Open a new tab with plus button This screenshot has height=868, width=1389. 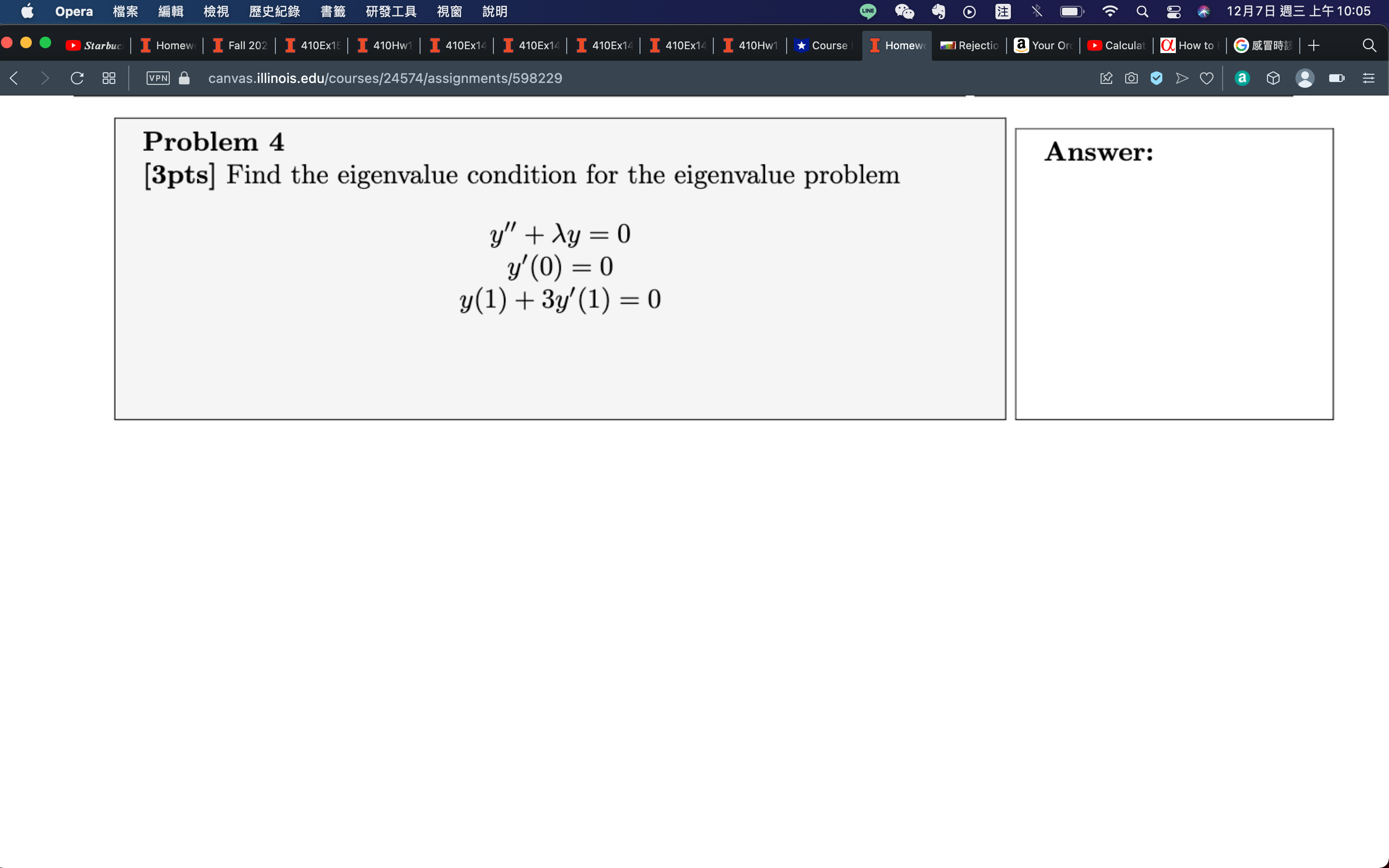pos(1313,45)
